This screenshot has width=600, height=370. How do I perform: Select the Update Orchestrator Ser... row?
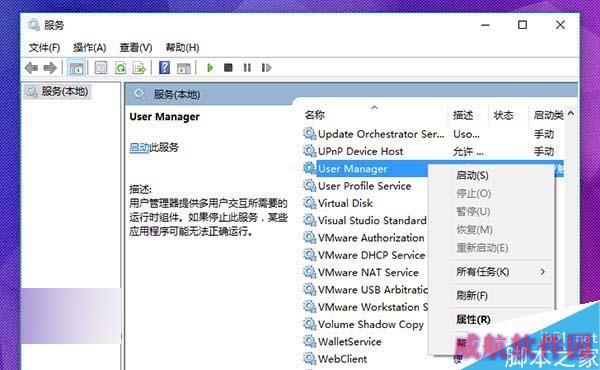coord(381,134)
